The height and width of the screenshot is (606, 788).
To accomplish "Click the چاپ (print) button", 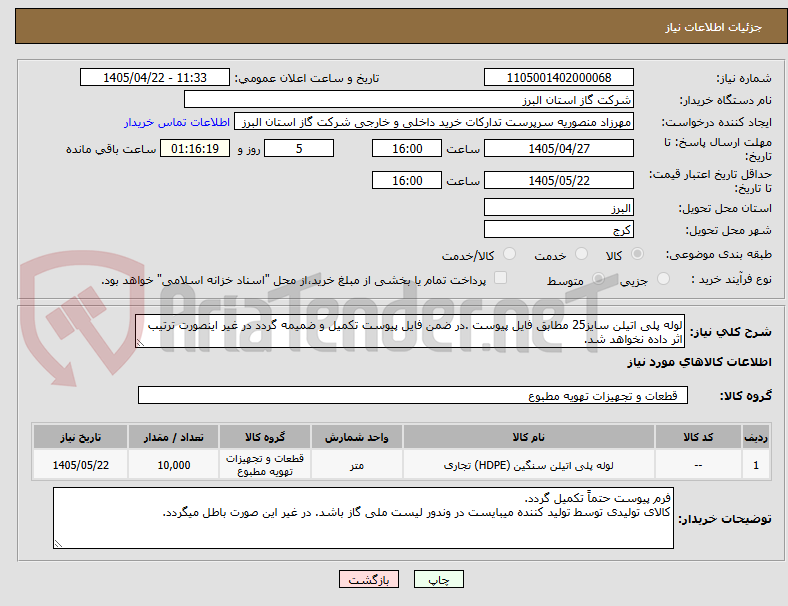I will click(x=439, y=579).
